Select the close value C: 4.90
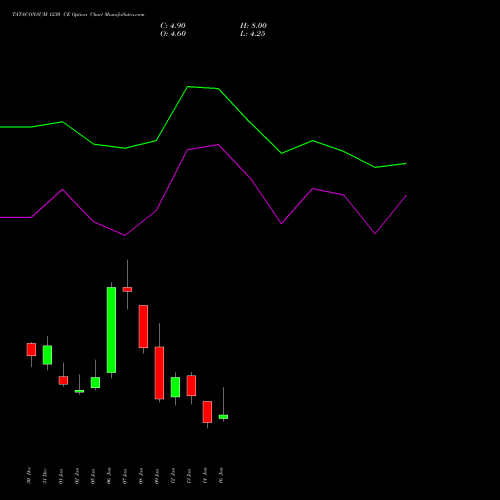This screenshot has width=500, height=500. pyautogui.click(x=173, y=26)
